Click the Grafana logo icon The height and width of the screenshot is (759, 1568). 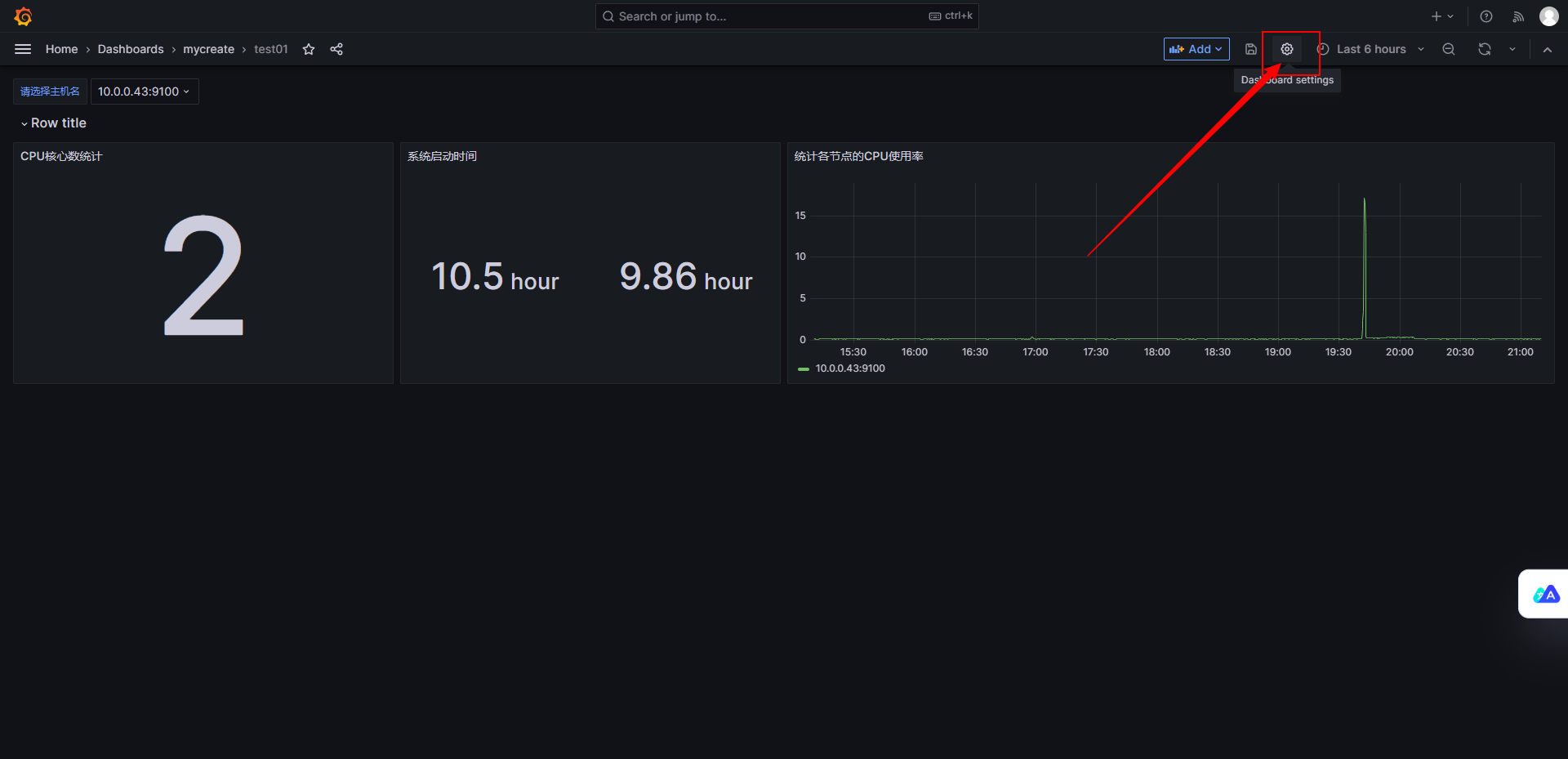(23, 16)
